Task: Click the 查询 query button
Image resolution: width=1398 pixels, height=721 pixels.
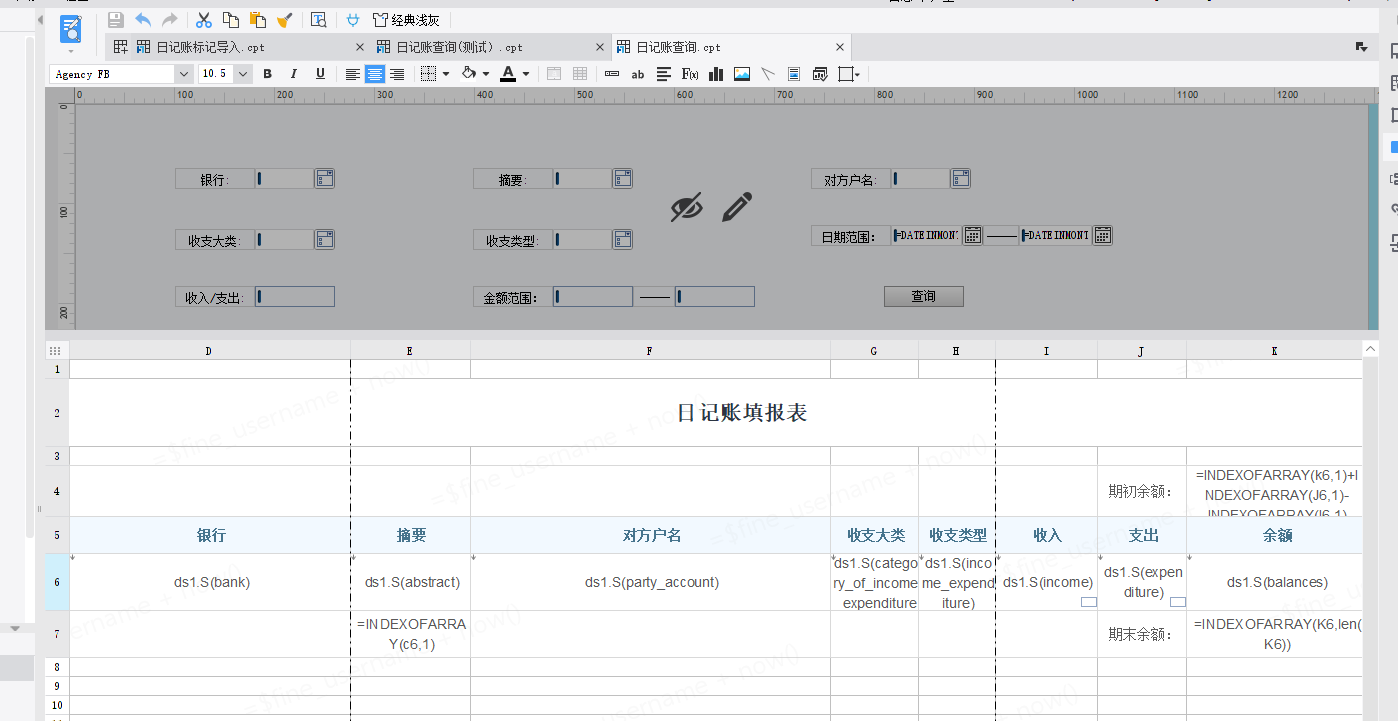Action: click(x=923, y=297)
